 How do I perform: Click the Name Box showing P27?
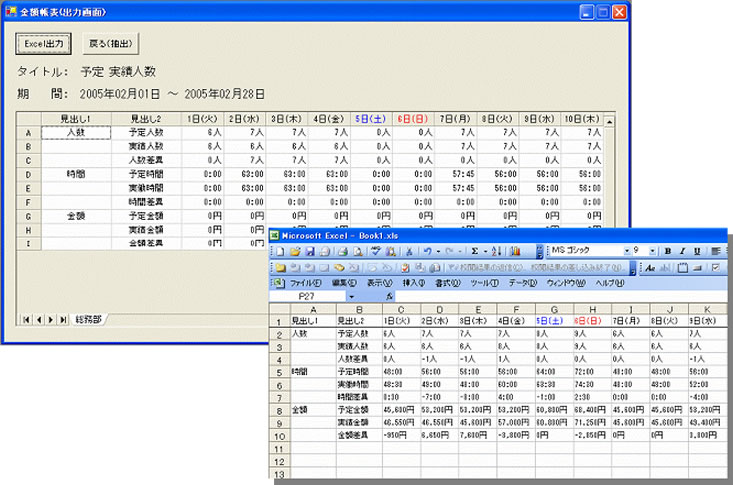point(307,296)
